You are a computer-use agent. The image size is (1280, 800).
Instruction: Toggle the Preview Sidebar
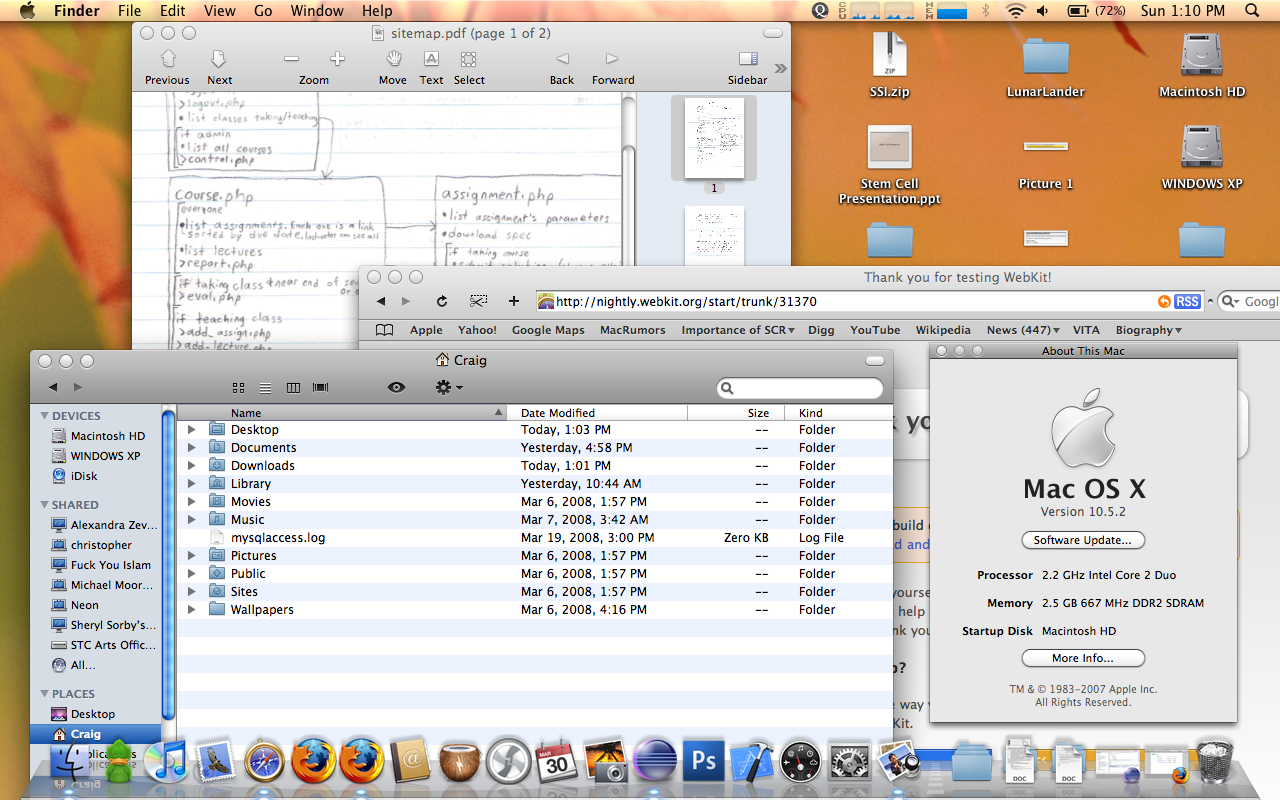click(x=747, y=60)
